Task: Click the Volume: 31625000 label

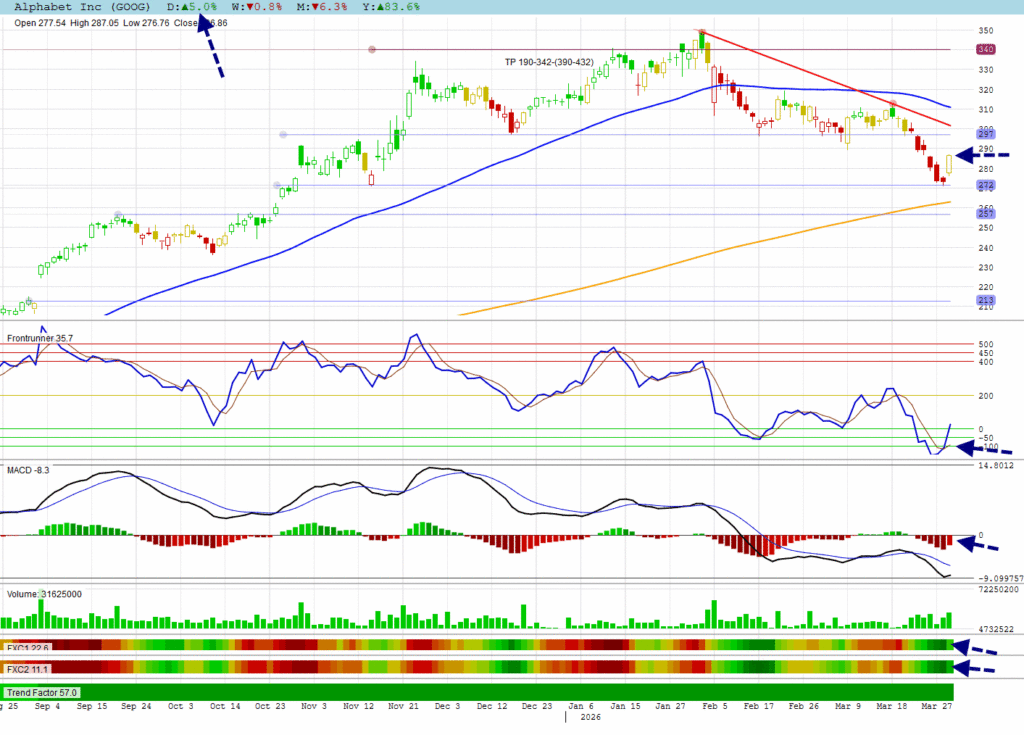Action: [x=44, y=594]
